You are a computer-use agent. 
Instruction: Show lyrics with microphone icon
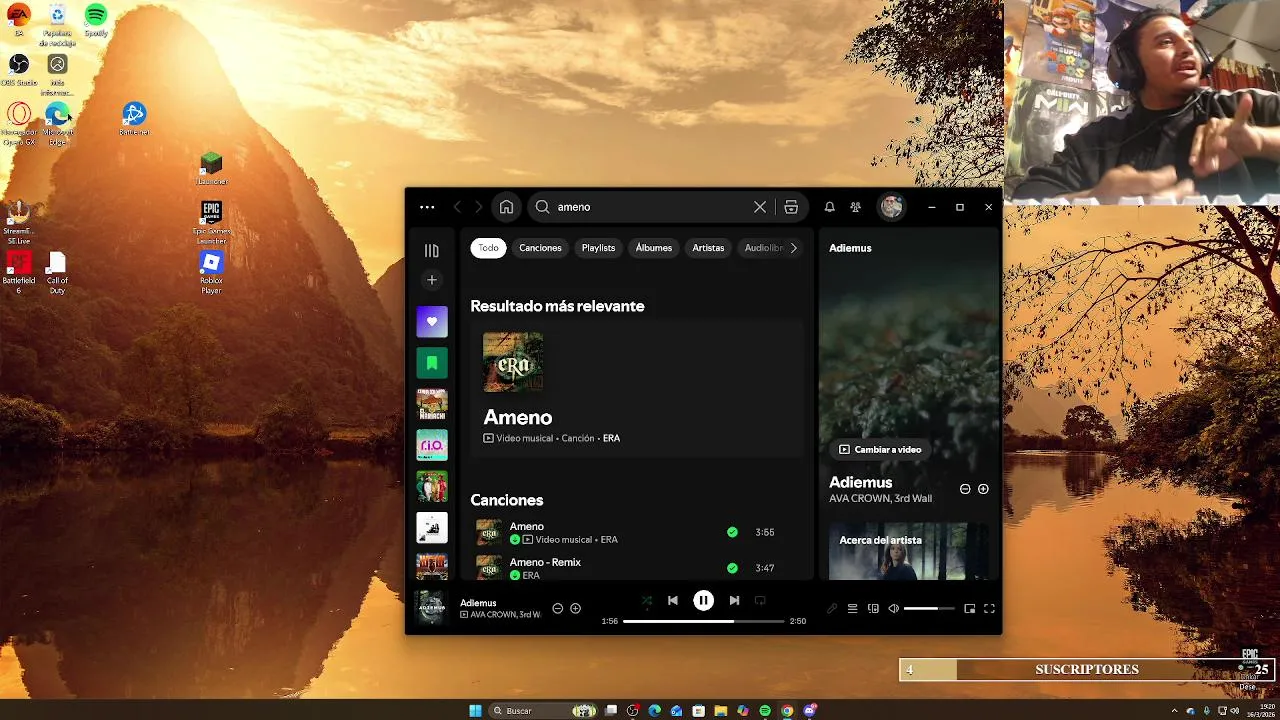831,608
